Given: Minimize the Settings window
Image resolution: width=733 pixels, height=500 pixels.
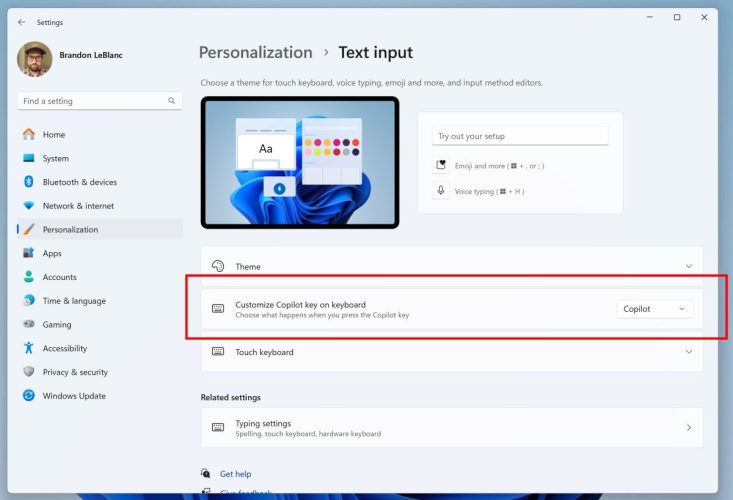Looking at the screenshot, I should point(650,17).
